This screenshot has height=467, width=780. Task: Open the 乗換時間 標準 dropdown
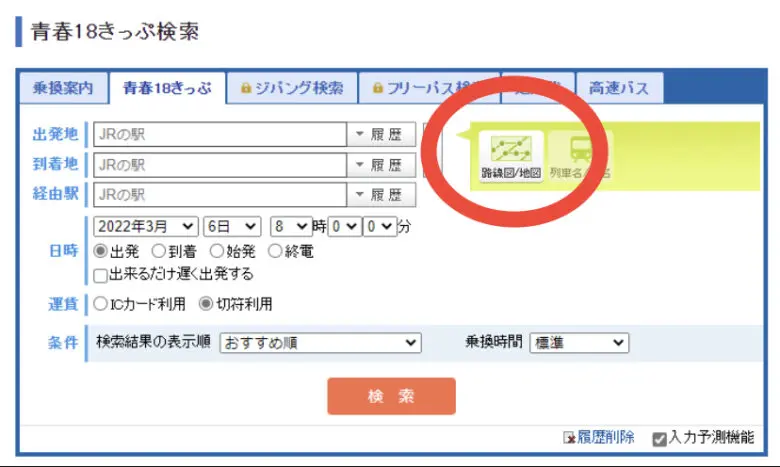tap(579, 343)
